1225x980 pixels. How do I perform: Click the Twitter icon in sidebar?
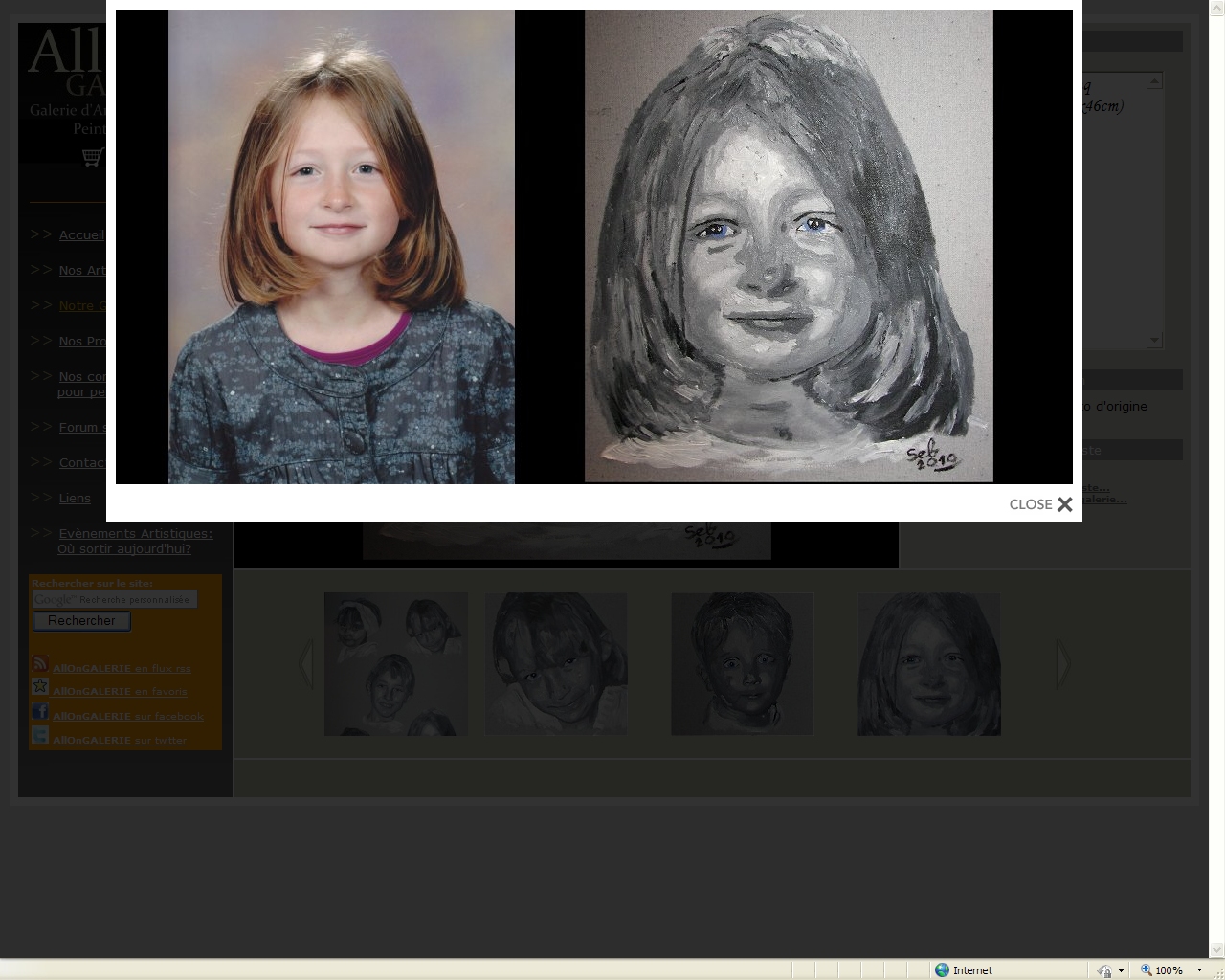[x=40, y=736]
